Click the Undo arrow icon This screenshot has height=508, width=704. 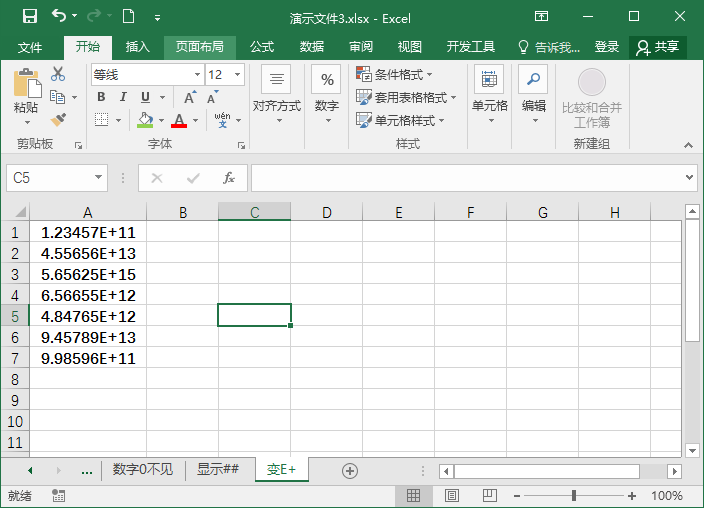[x=59, y=16]
